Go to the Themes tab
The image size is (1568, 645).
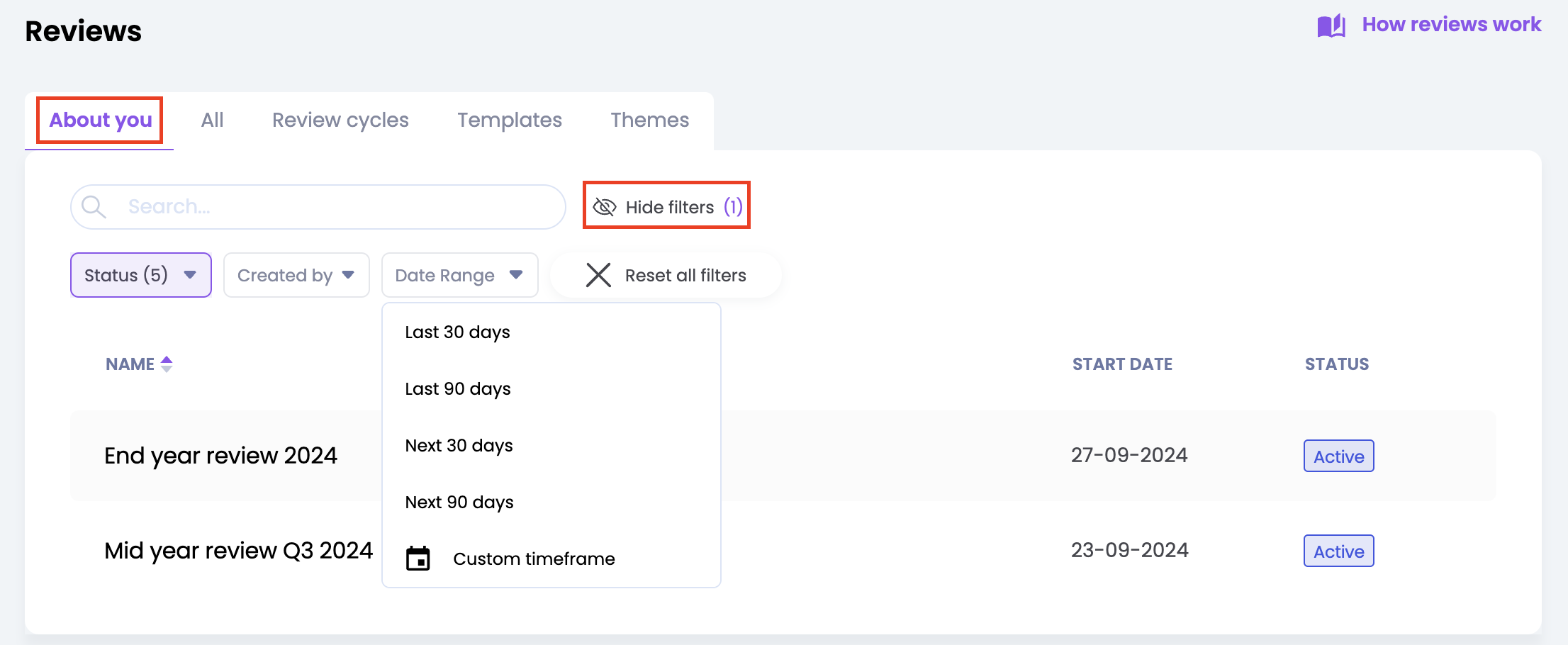click(649, 120)
